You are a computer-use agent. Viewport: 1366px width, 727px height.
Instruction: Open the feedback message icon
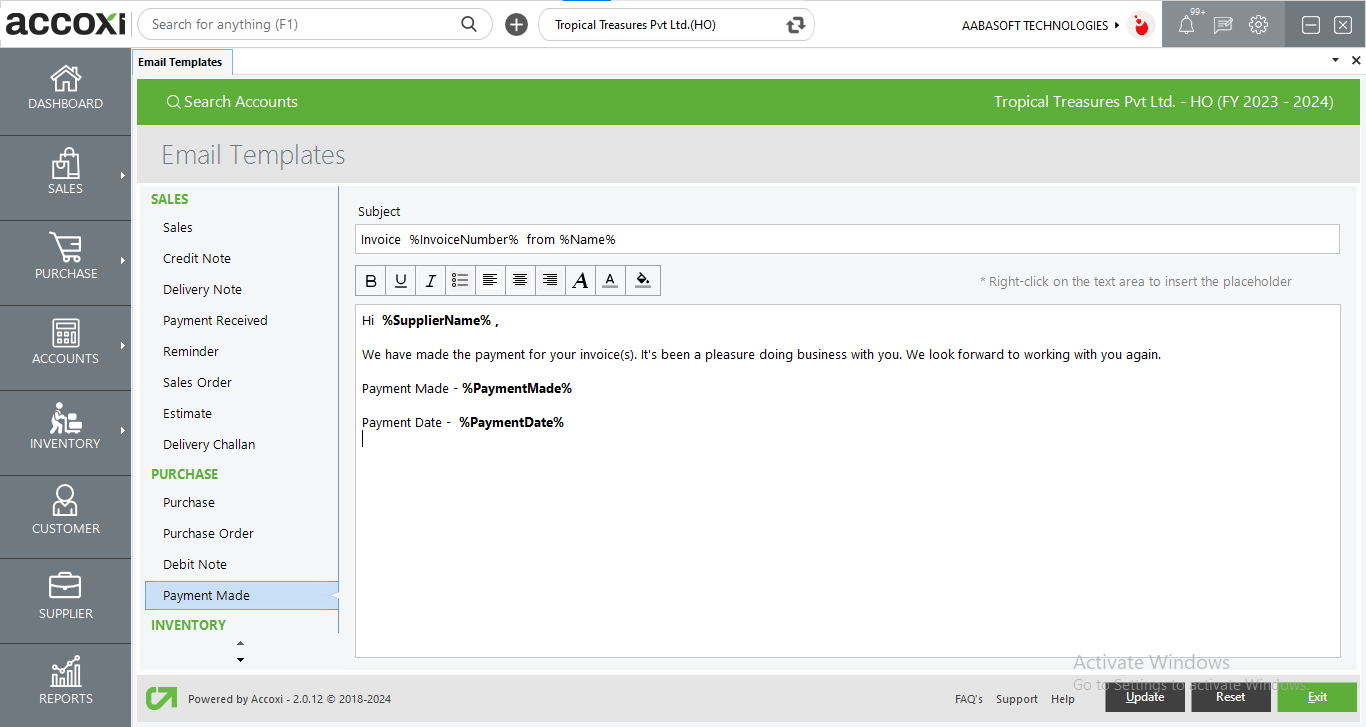[x=1222, y=24]
